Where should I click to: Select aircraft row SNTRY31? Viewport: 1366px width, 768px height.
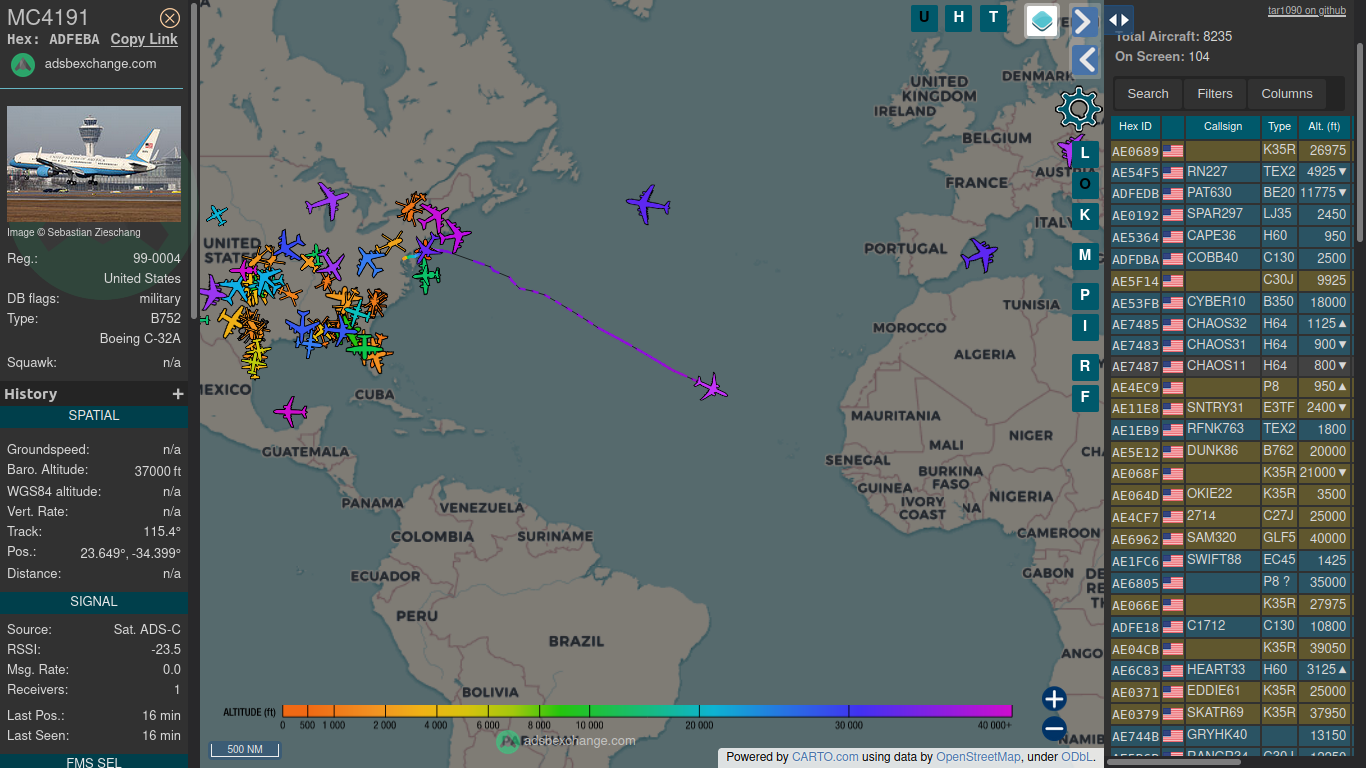point(1231,408)
